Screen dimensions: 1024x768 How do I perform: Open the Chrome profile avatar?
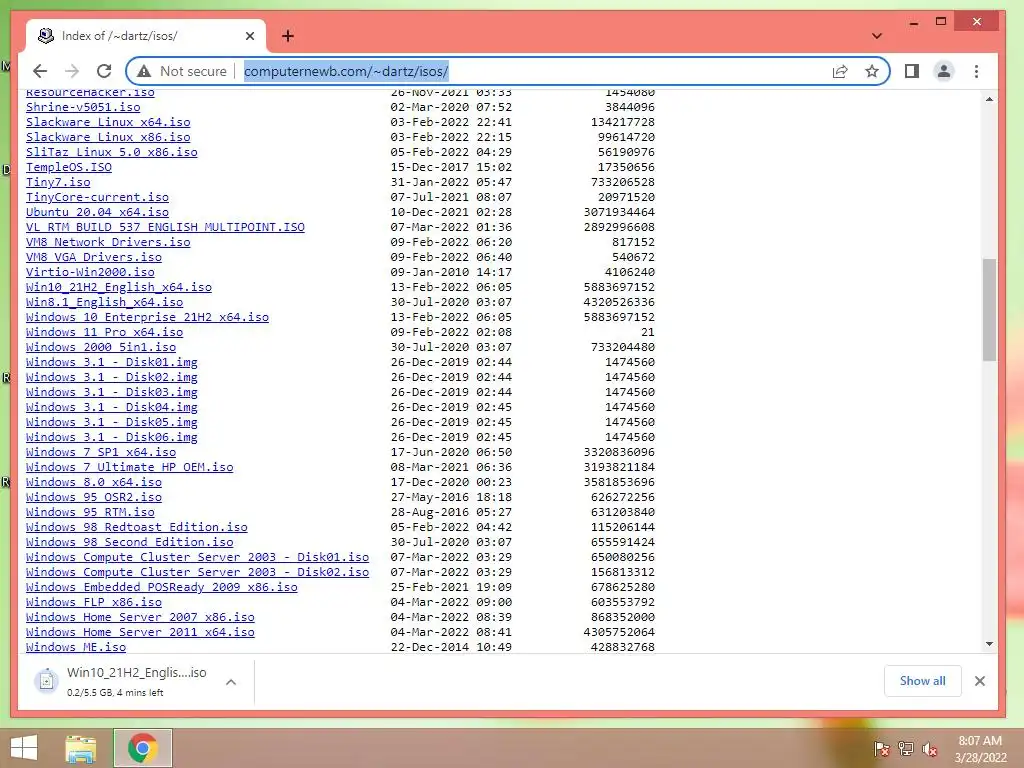click(944, 71)
